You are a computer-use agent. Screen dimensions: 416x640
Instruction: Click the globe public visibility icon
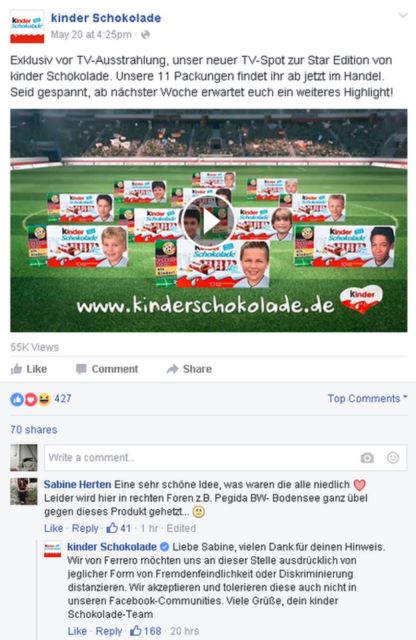(x=145, y=35)
